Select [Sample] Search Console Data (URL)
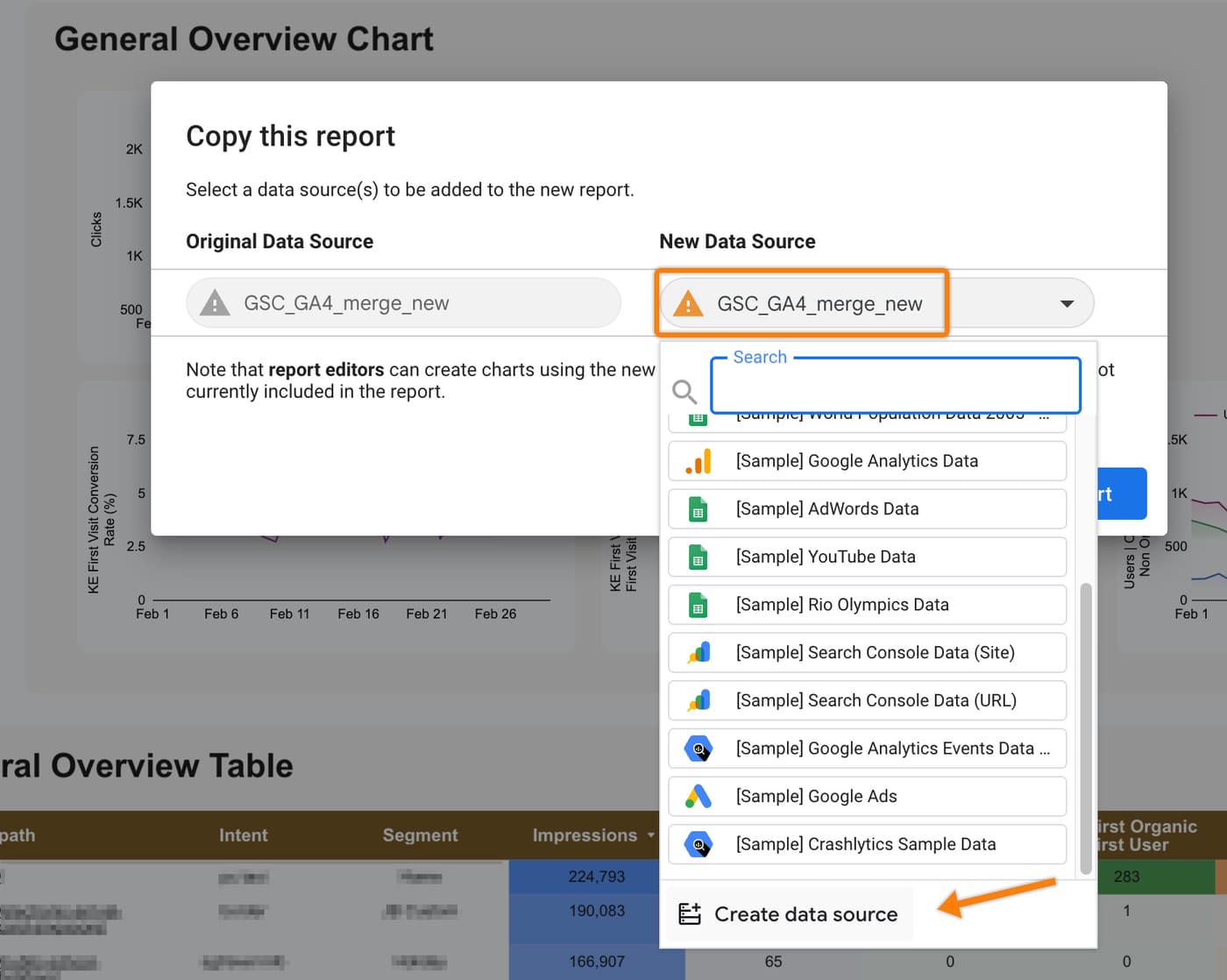This screenshot has width=1227, height=980. point(867,700)
